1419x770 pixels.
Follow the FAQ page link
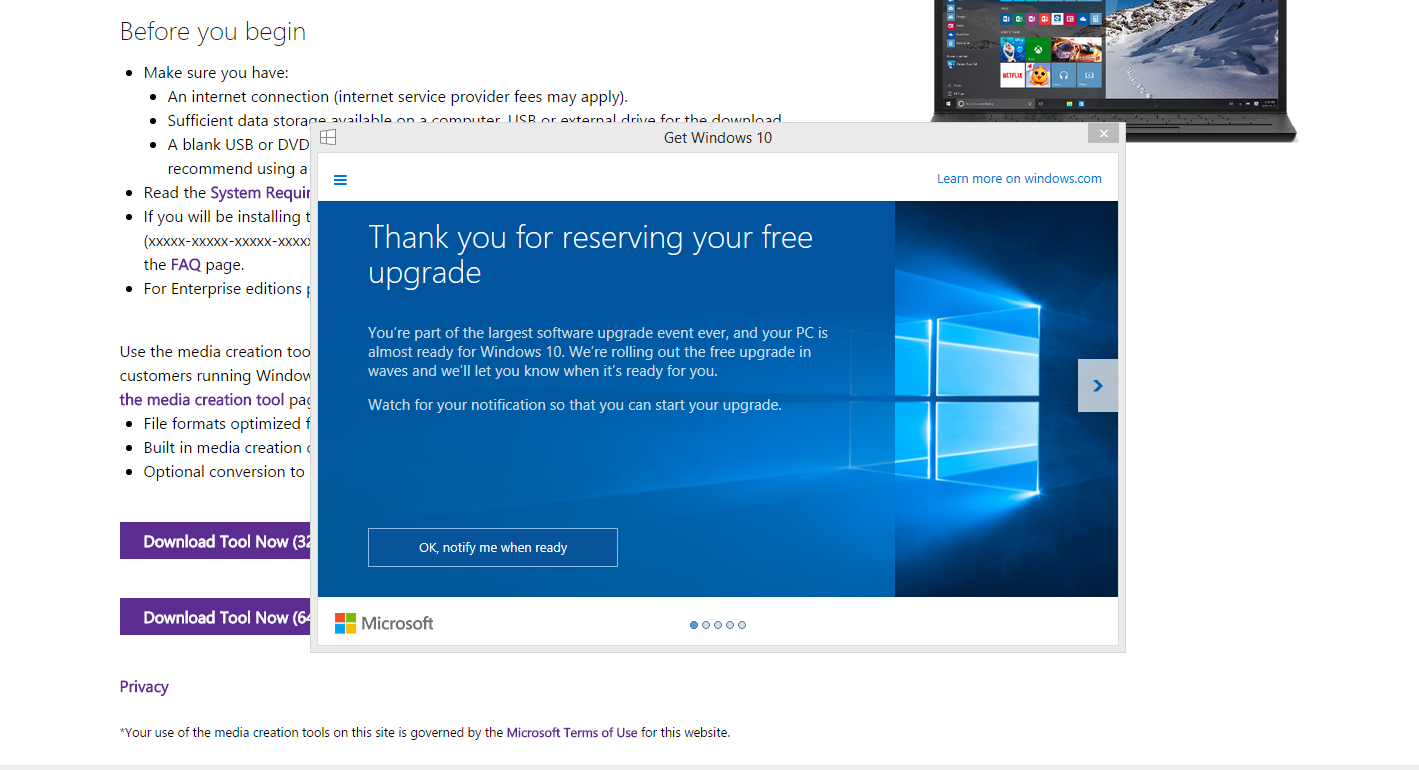[186, 265]
